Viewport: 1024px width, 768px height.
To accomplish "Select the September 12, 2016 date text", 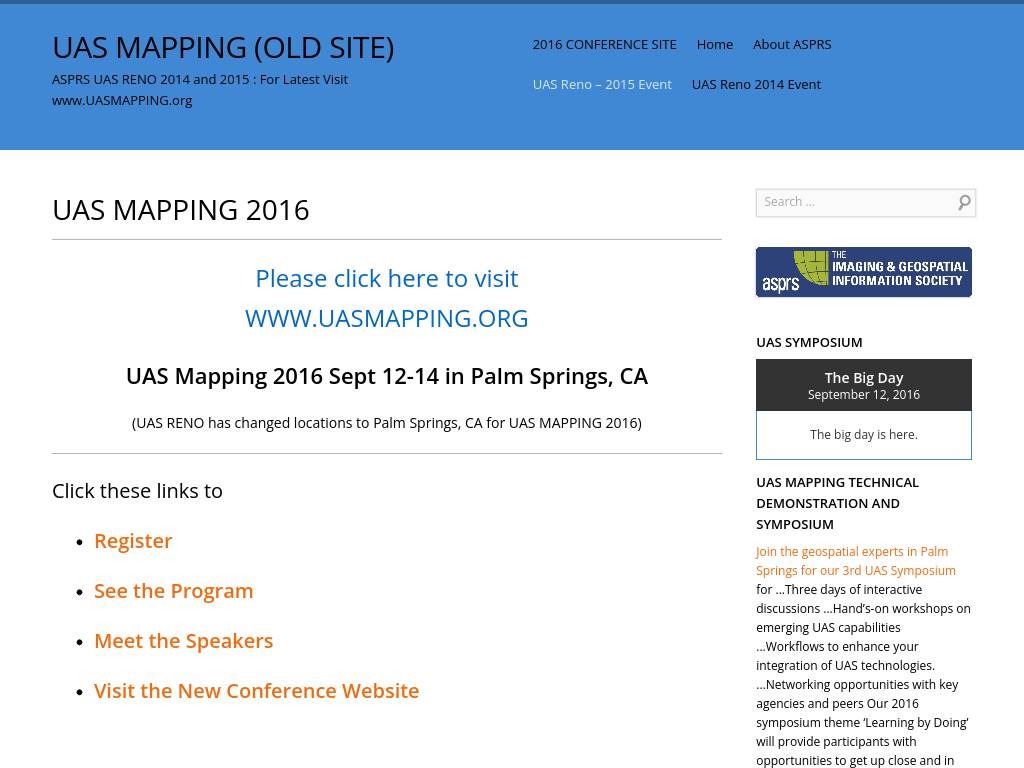I will [863, 394].
